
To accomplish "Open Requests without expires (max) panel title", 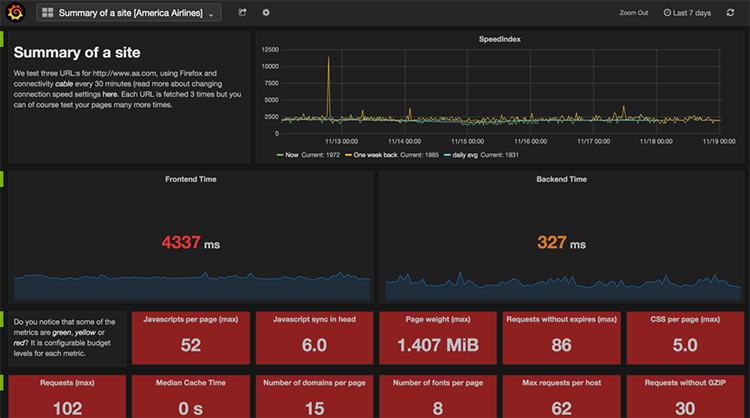I will 561,319.
